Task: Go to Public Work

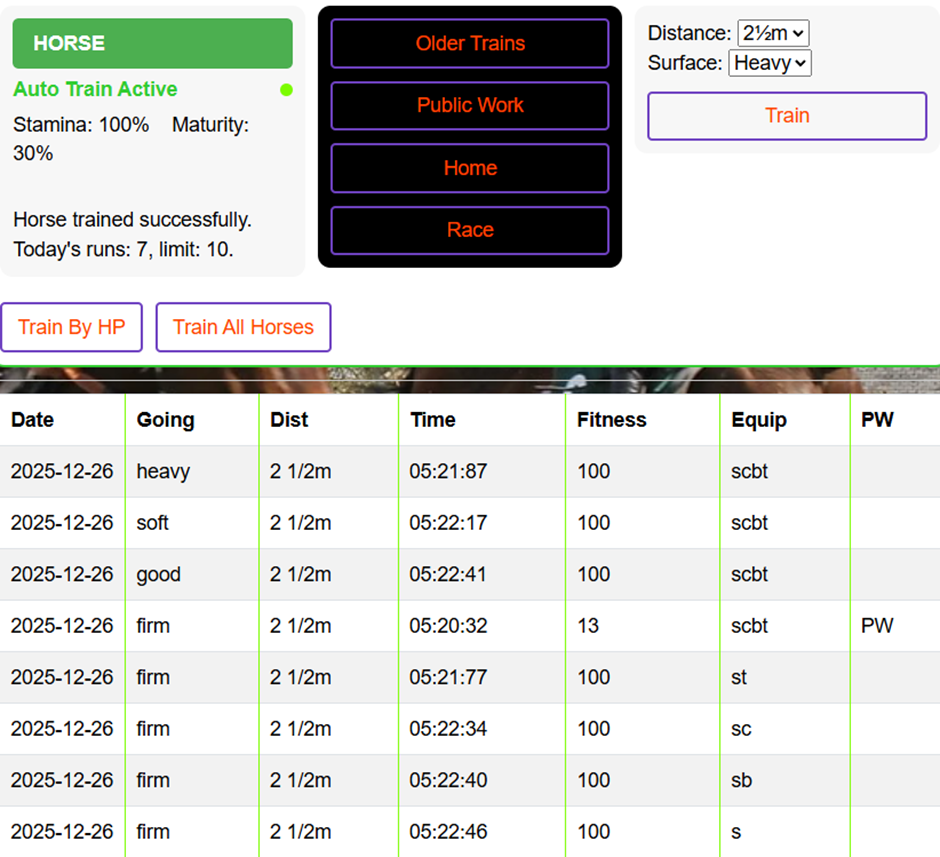Action: pos(470,106)
